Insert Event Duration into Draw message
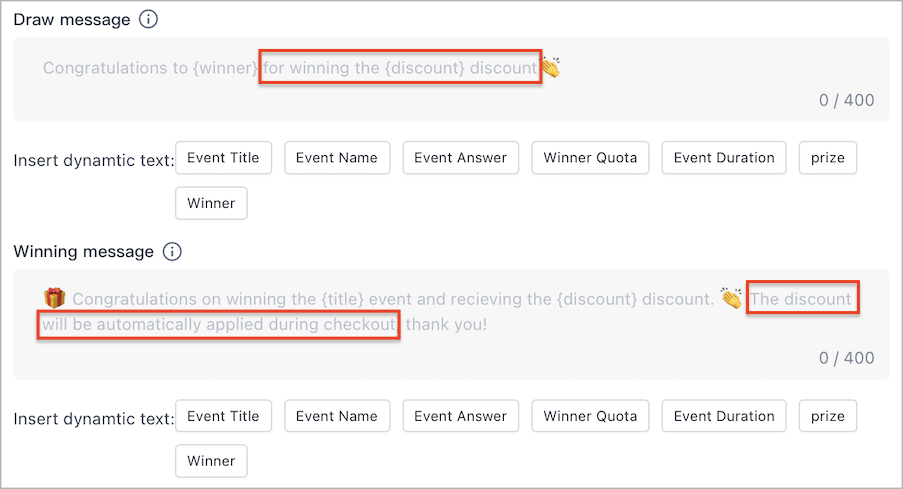903x489 pixels. [724, 158]
